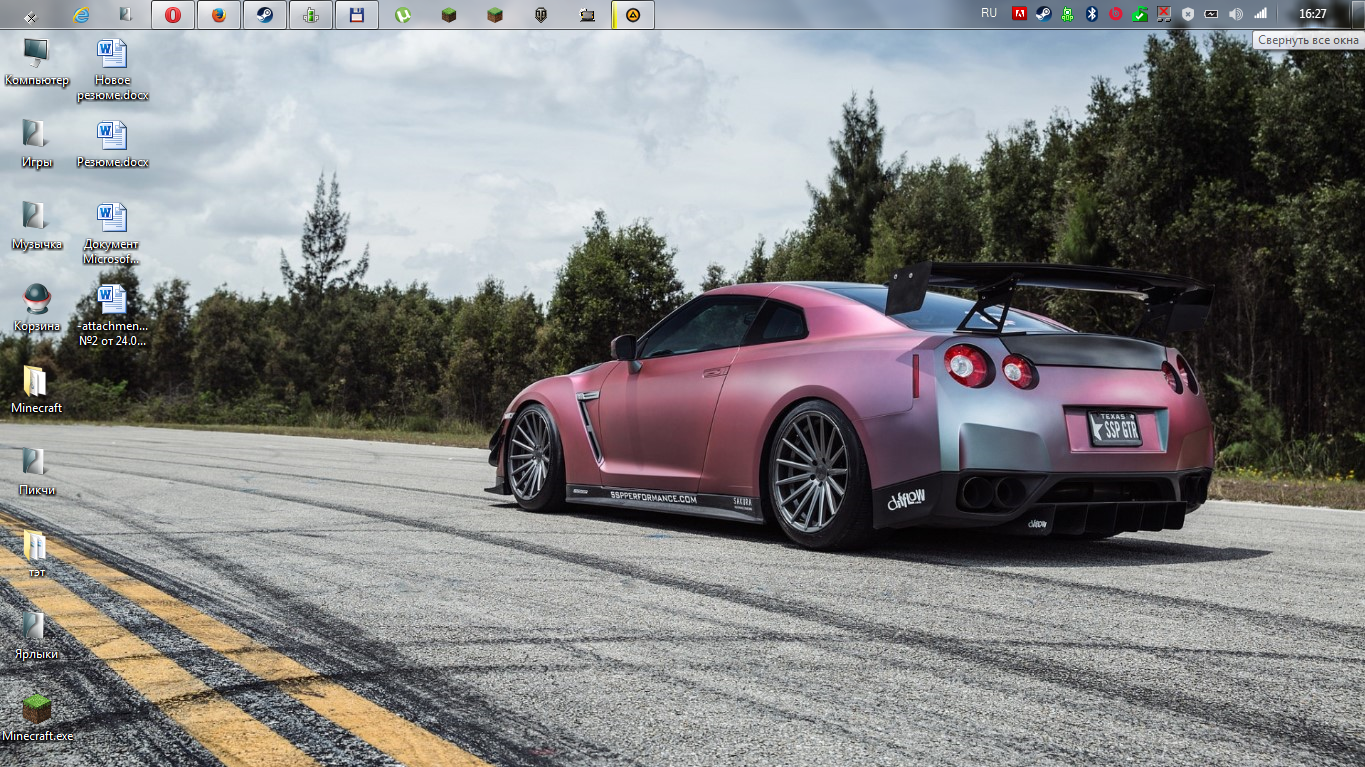Switch the RU input language indicator
Screen dimensions: 1365x767
point(989,14)
